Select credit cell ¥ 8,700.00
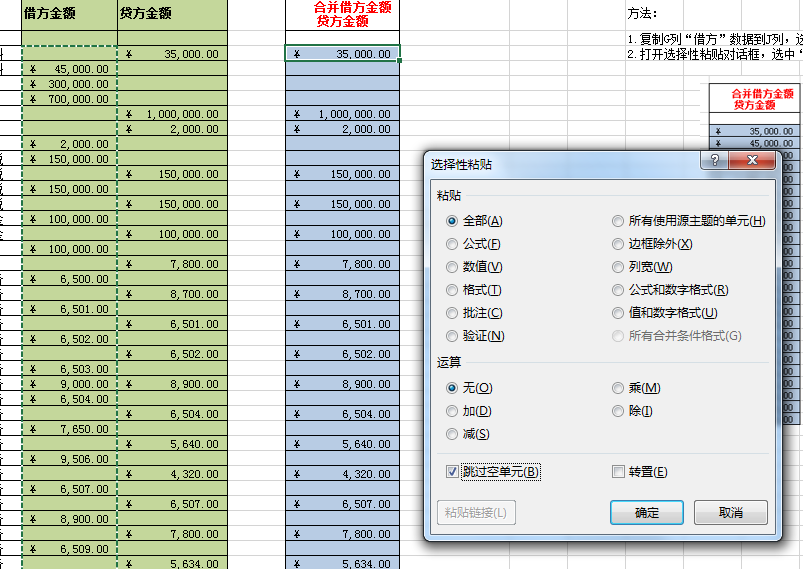This screenshot has width=803, height=569. pyautogui.click(x=173, y=294)
